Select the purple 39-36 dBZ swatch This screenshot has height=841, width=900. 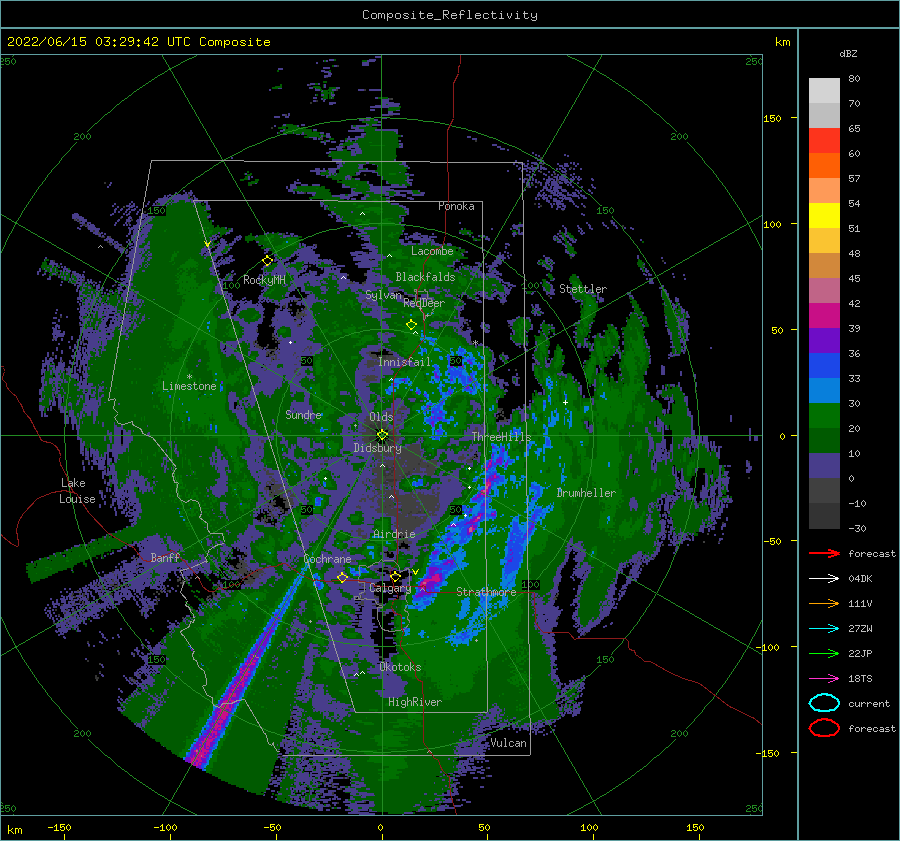pyautogui.click(x=824, y=341)
